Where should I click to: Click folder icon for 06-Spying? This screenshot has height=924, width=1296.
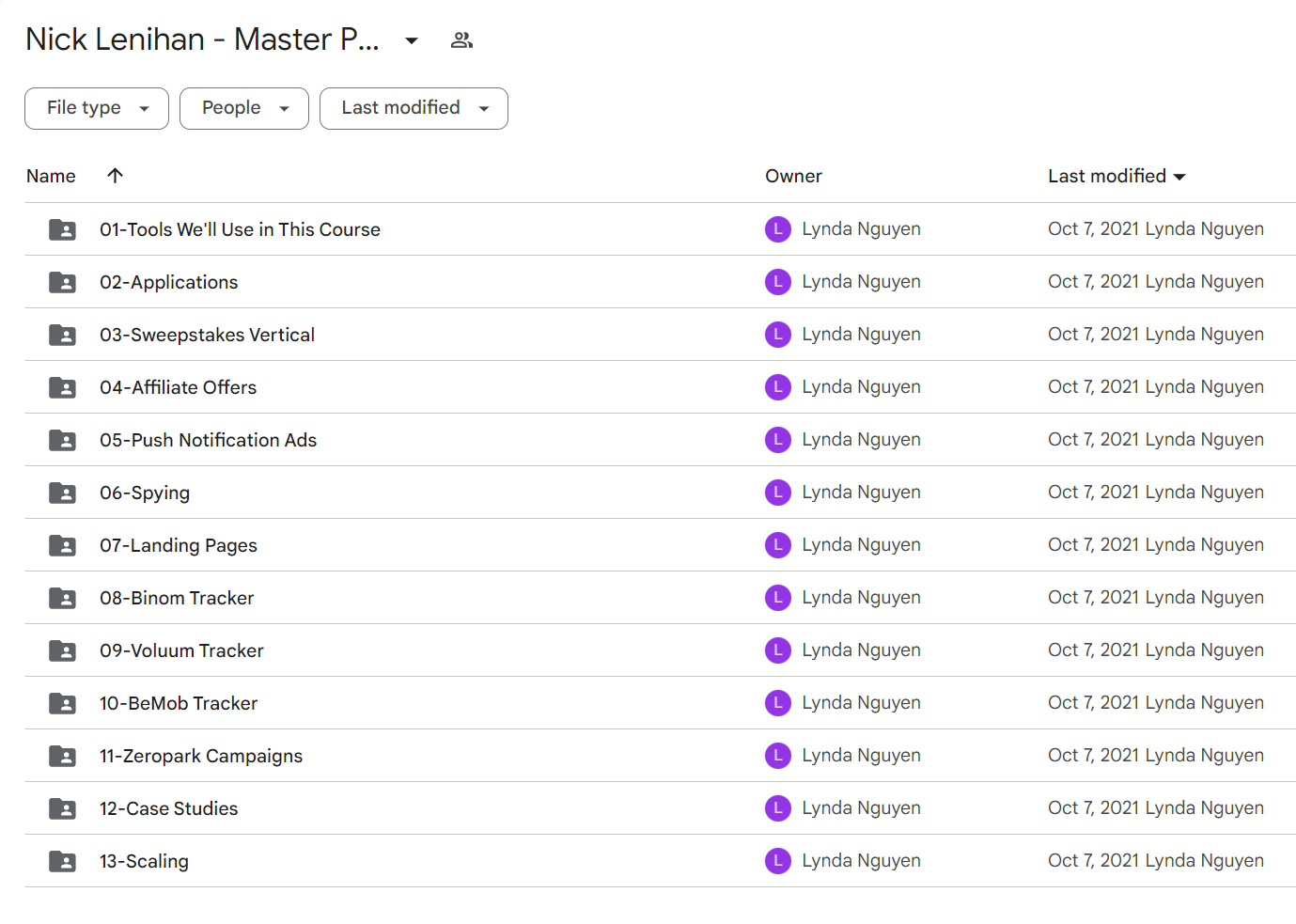click(63, 493)
